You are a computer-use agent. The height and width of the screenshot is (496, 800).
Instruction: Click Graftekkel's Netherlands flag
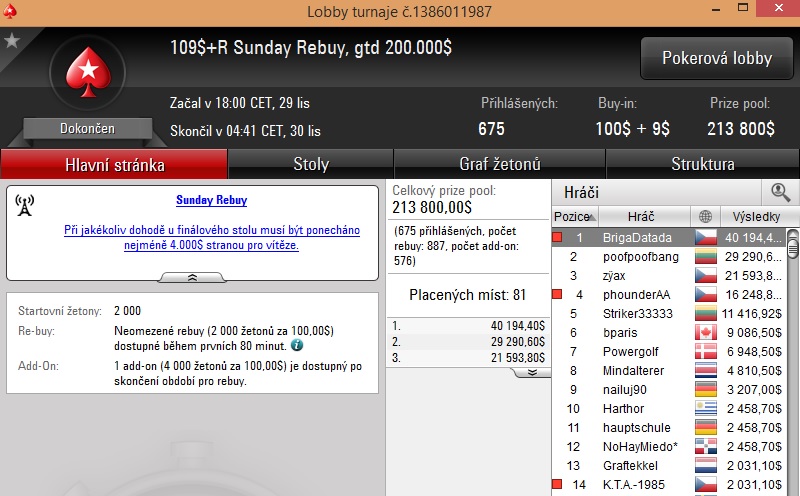tap(706, 465)
